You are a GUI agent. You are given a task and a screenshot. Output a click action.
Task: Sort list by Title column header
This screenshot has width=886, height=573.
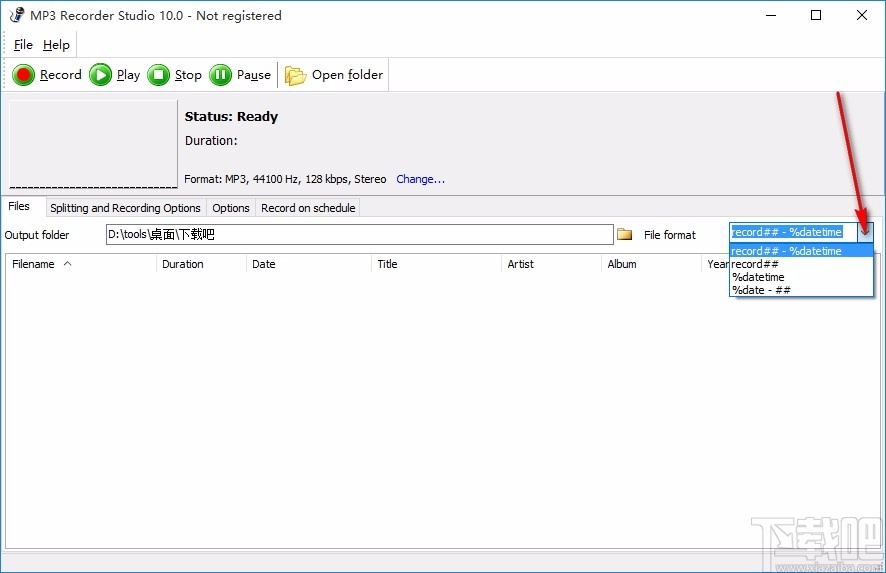pos(436,264)
